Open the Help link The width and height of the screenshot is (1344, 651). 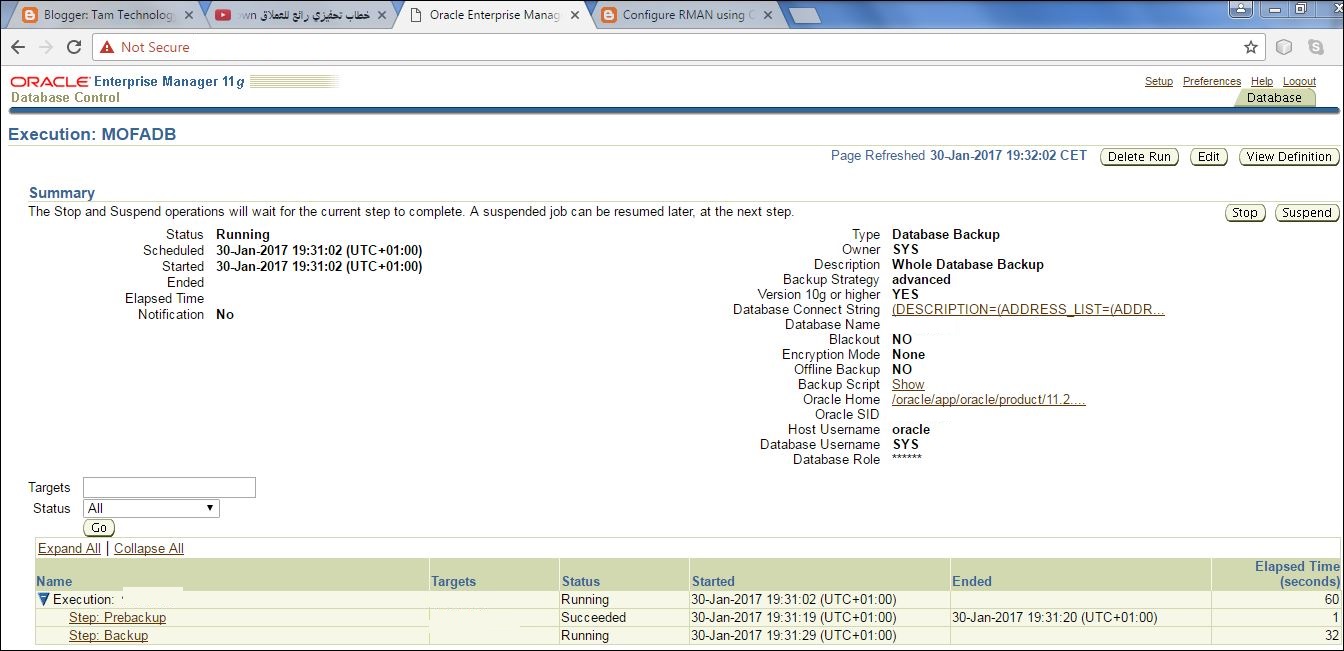click(x=1262, y=81)
